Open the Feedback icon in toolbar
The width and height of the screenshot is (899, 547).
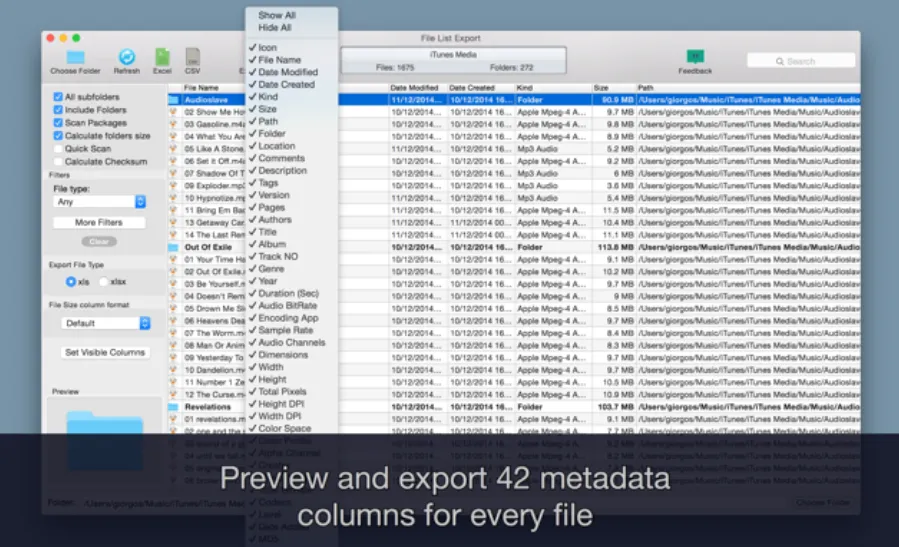695,56
